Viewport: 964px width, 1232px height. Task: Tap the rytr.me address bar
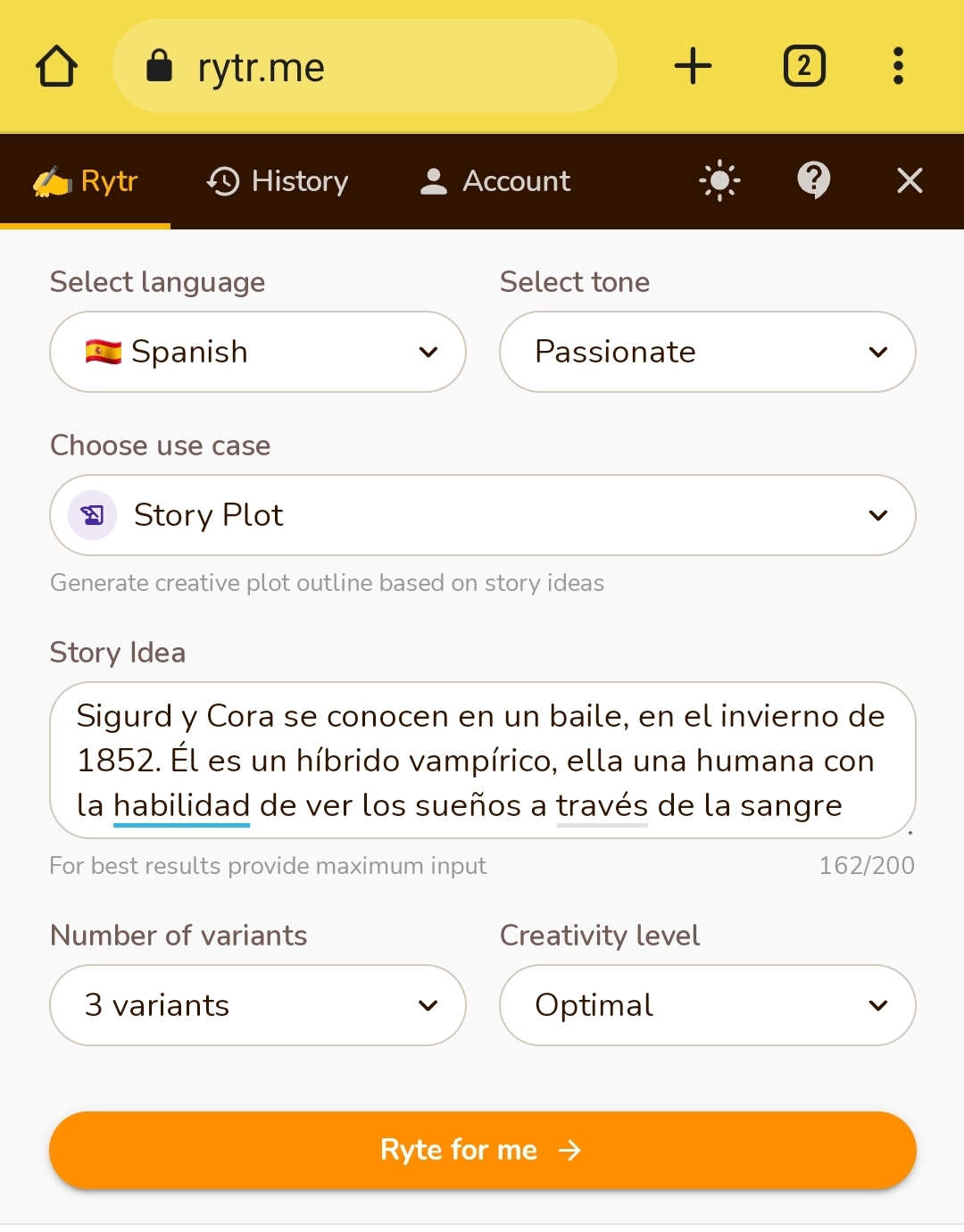[x=365, y=66]
